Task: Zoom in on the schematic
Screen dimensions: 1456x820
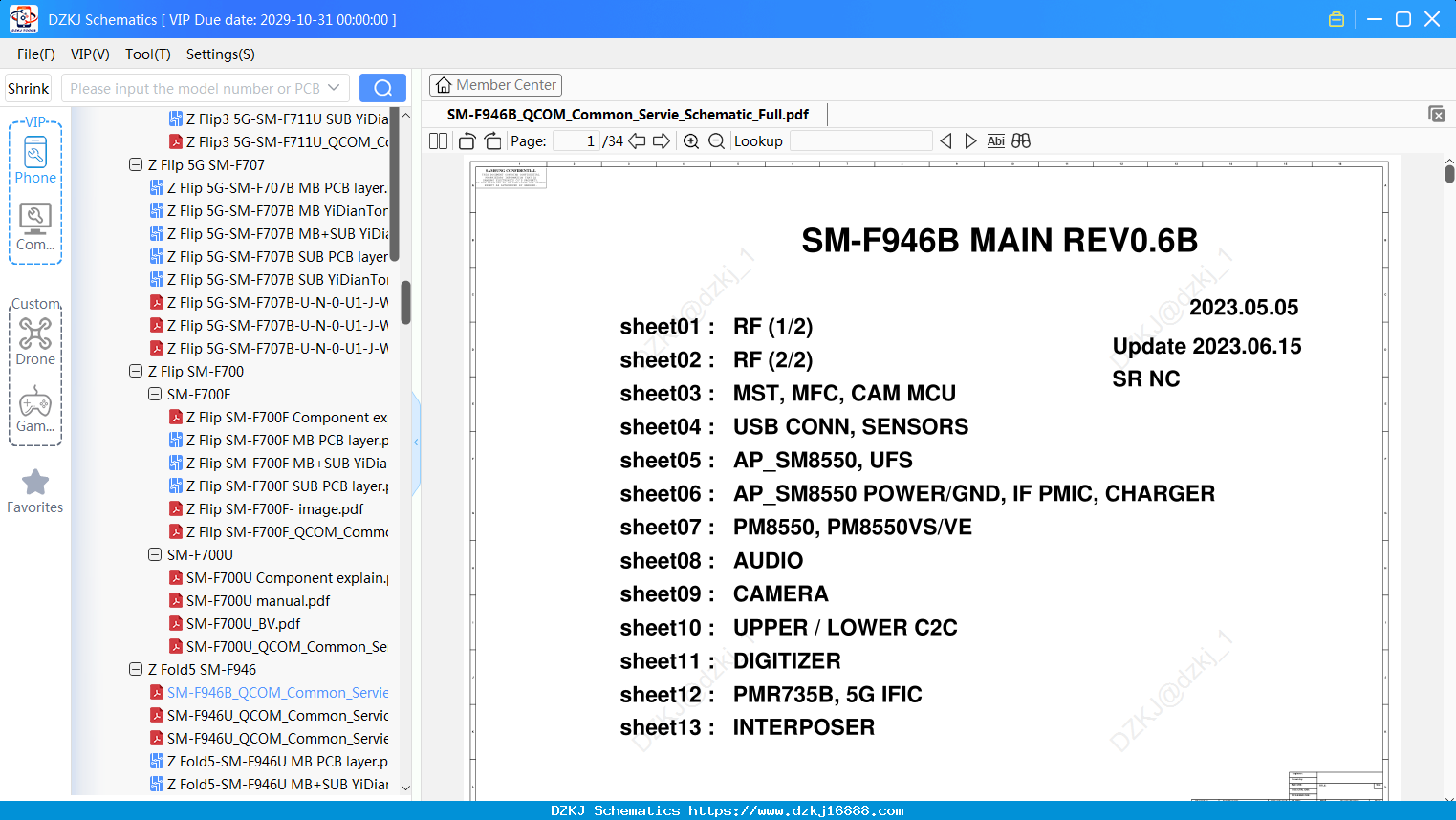Action: pyautogui.click(x=691, y=141)
